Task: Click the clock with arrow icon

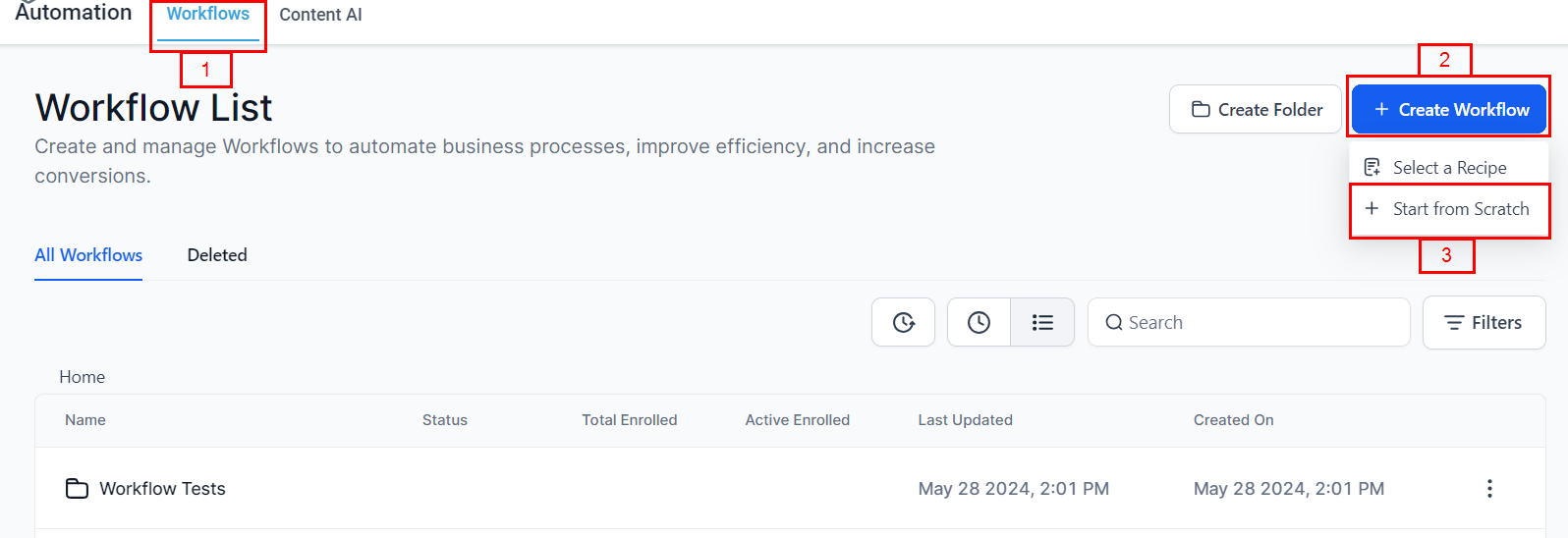Action: point(903,322)
